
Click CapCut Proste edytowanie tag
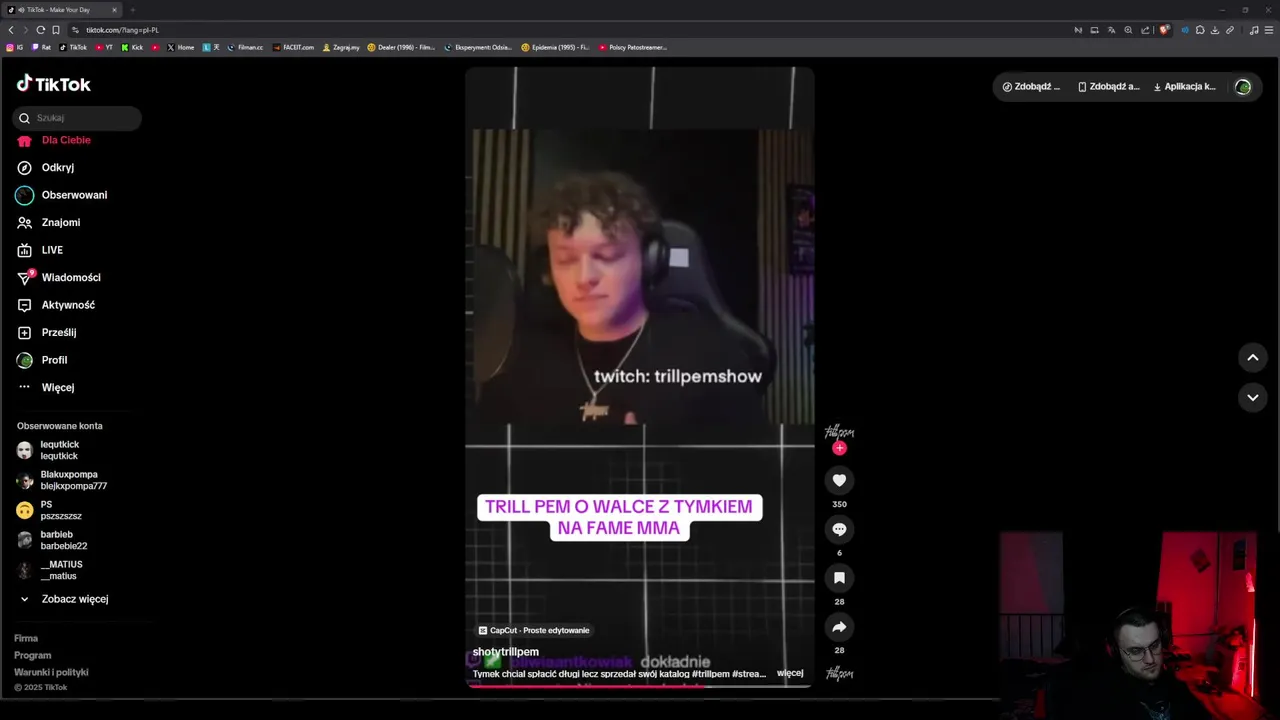click(534, 630)
